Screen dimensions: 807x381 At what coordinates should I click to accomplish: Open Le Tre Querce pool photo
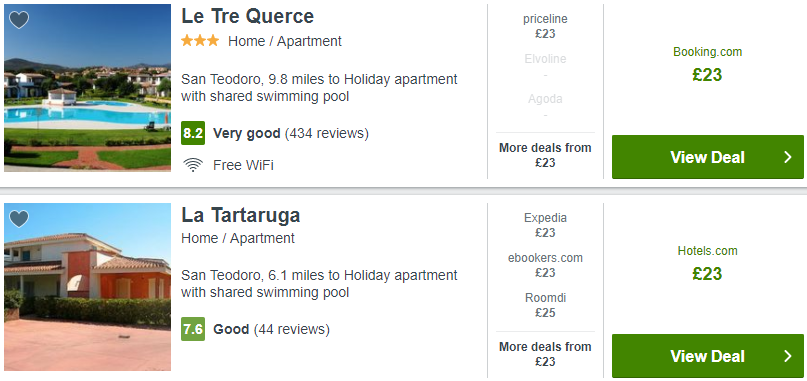(87, 88)
